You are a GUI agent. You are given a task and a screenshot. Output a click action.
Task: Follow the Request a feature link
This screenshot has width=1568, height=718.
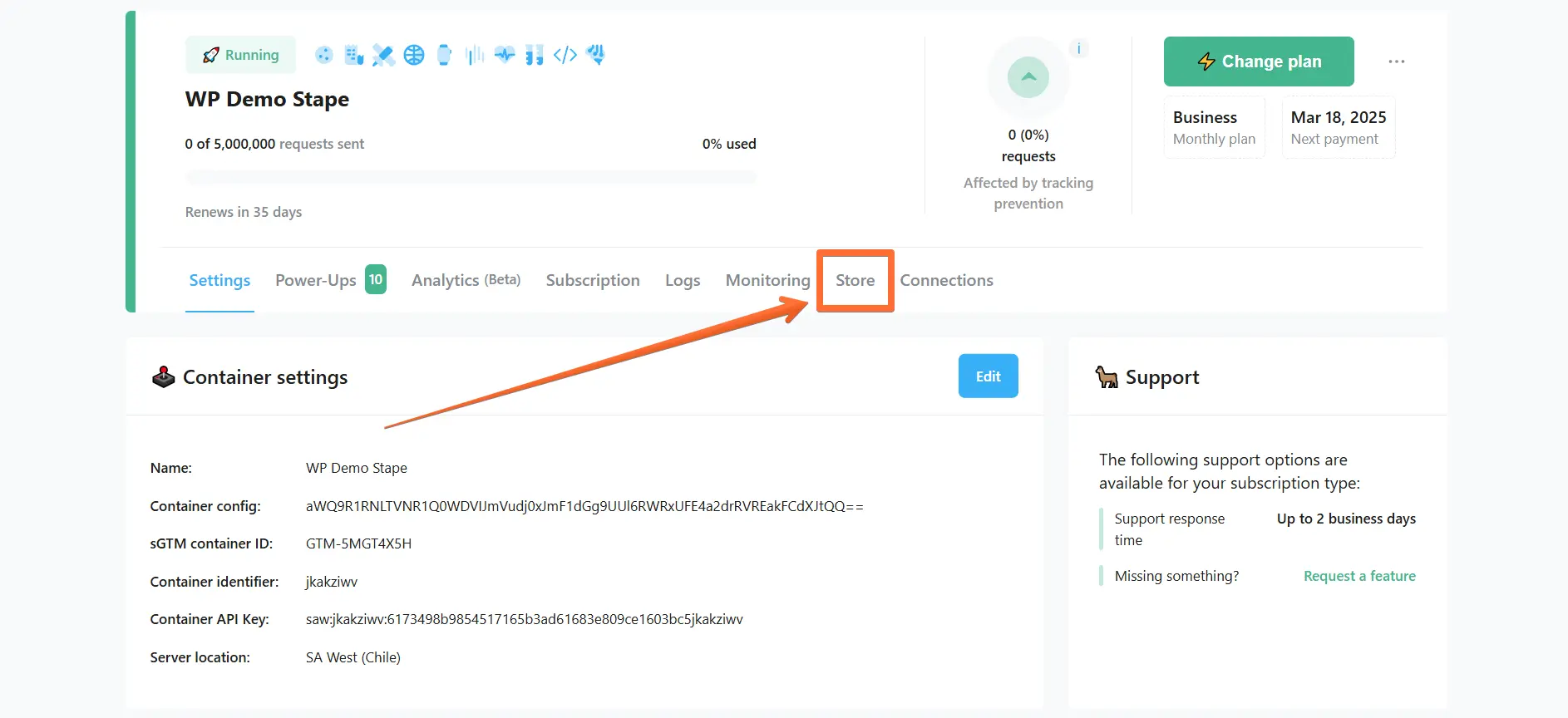point(1359,576)
